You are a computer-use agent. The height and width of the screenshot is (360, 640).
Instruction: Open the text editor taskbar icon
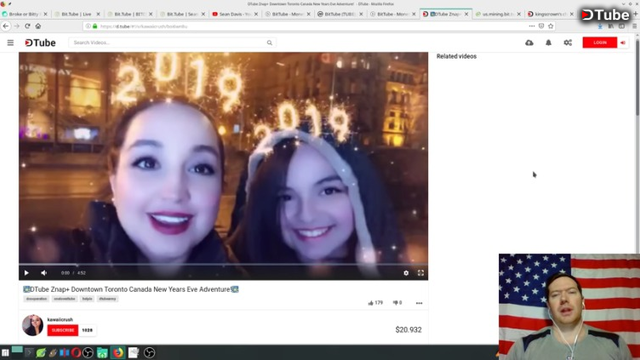(x=133, y=352)
